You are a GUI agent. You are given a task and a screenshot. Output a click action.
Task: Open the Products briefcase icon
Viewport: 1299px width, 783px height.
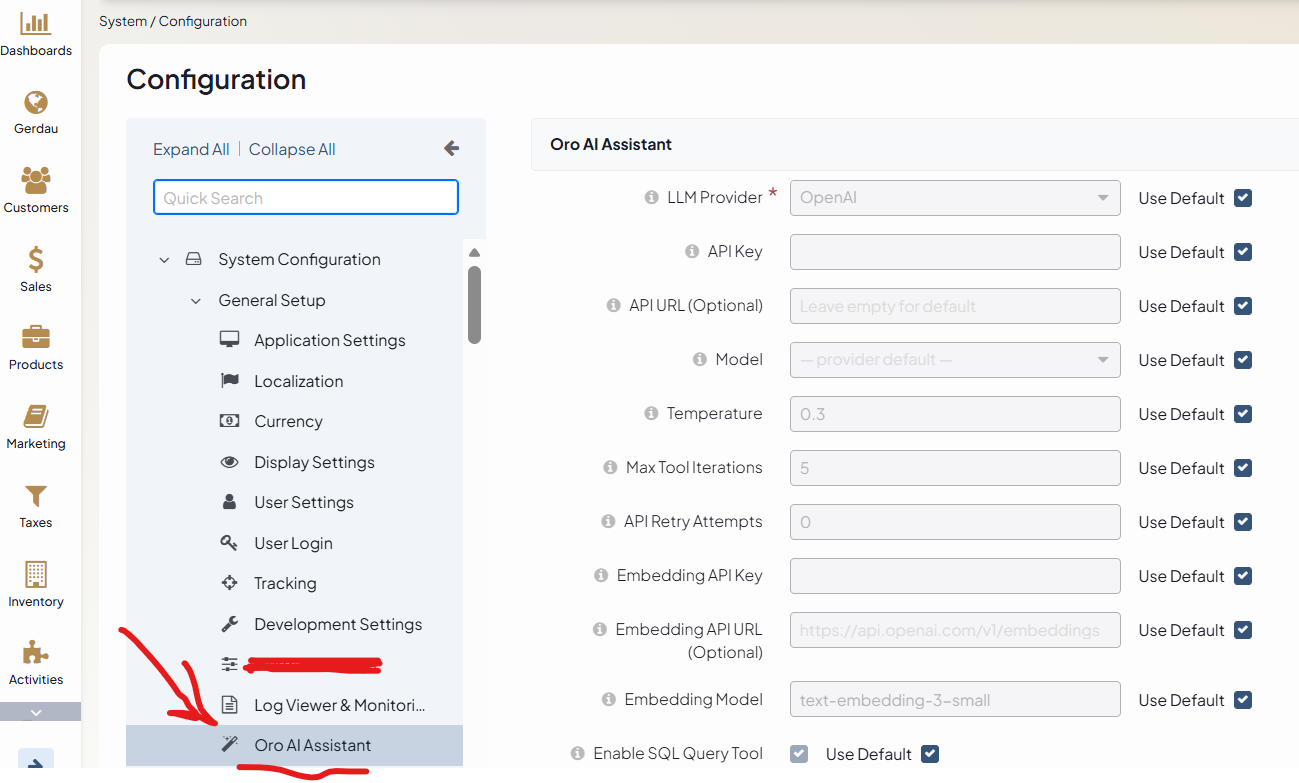pyautogui.click(x=36, y=338)
